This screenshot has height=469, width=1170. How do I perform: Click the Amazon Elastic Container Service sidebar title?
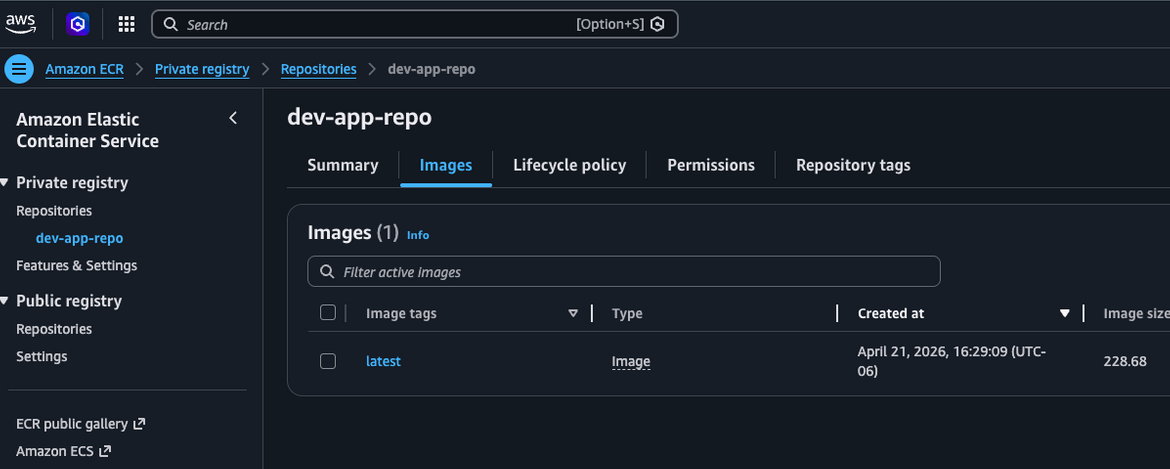(x=87, y=130)
